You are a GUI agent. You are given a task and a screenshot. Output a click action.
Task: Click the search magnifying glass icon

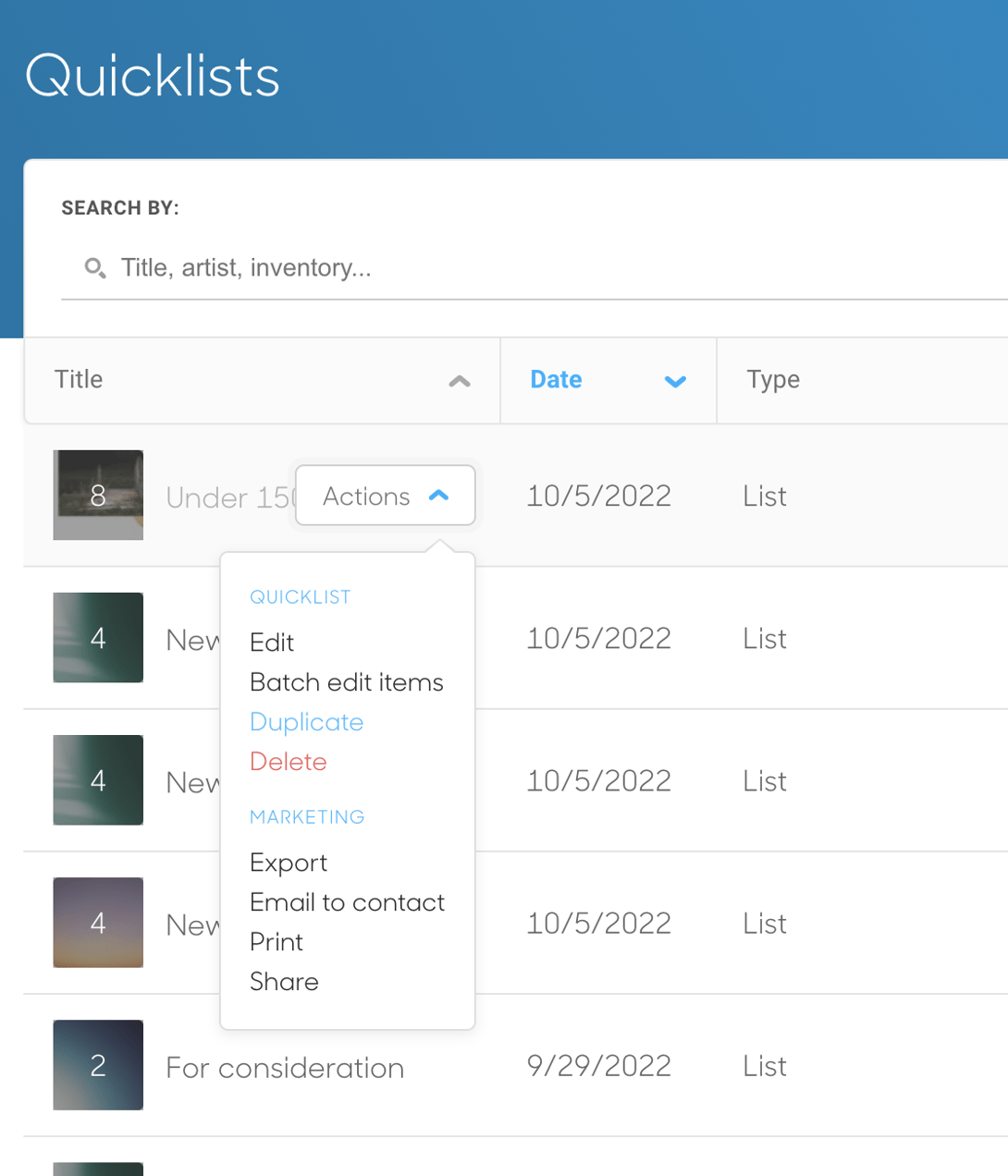[x=94, y=268]
